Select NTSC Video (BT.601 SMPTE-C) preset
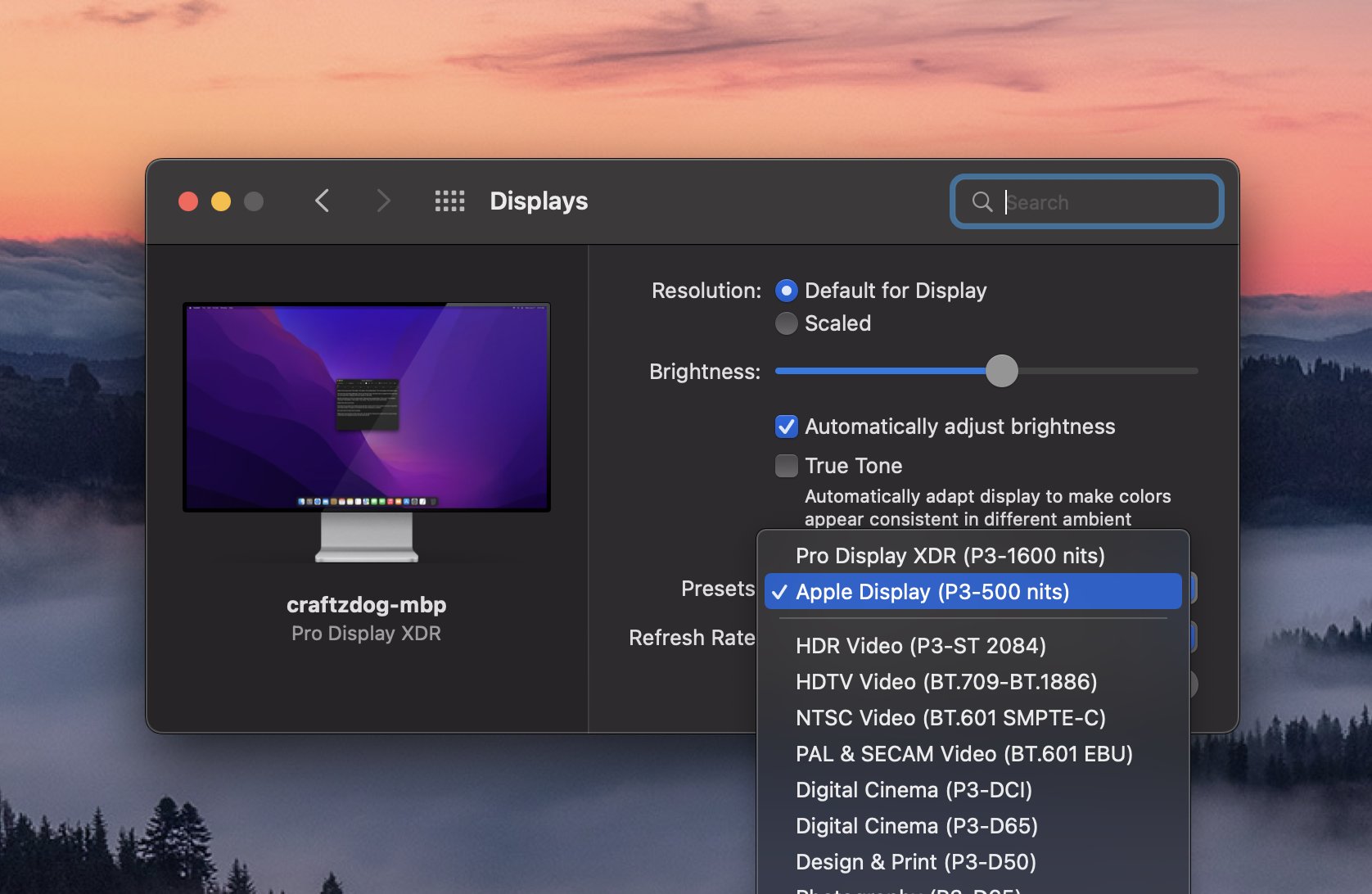Screen dimensions: 1372x894 950,718
